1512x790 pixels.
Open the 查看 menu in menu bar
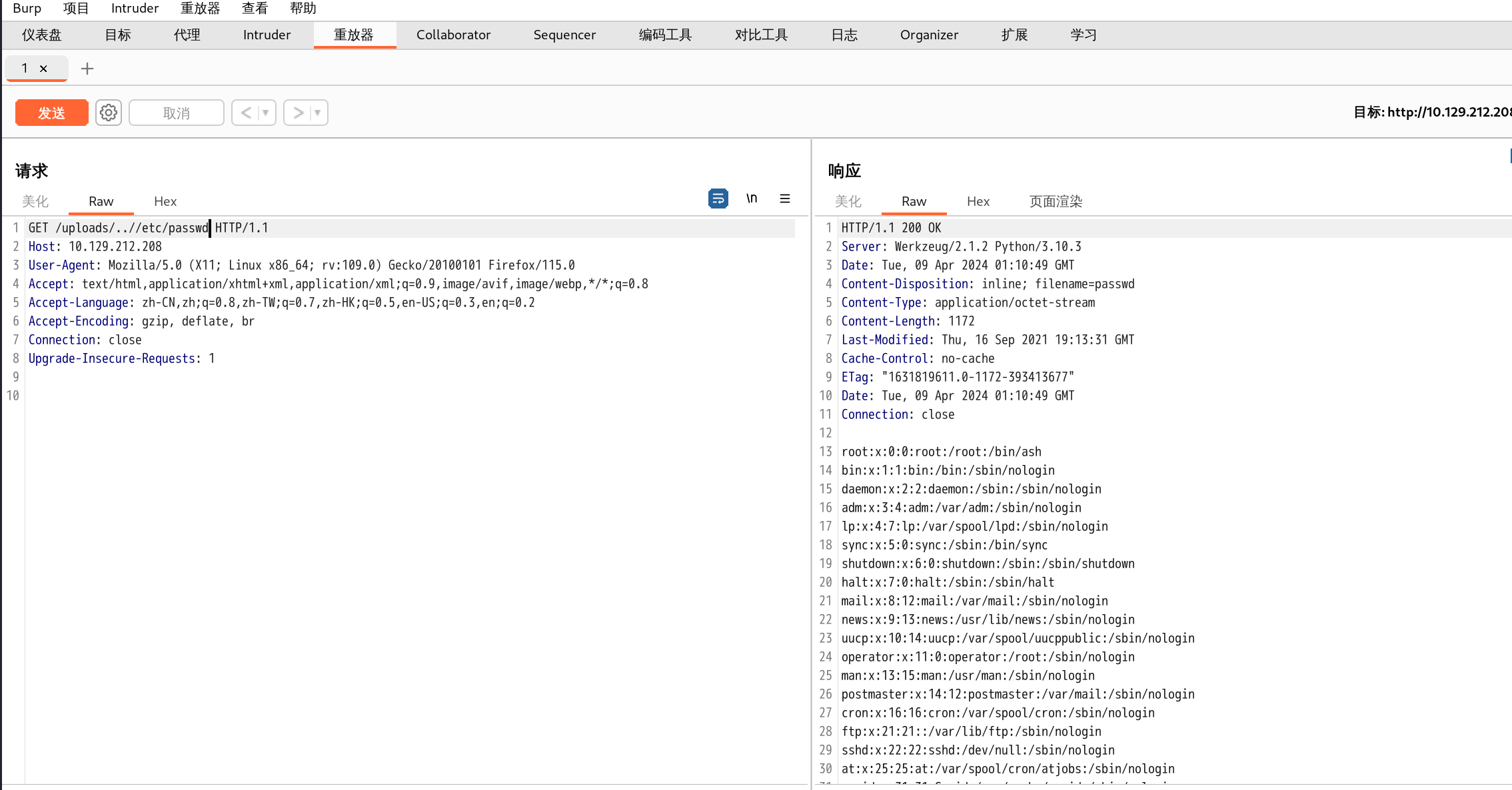(255, 8)
